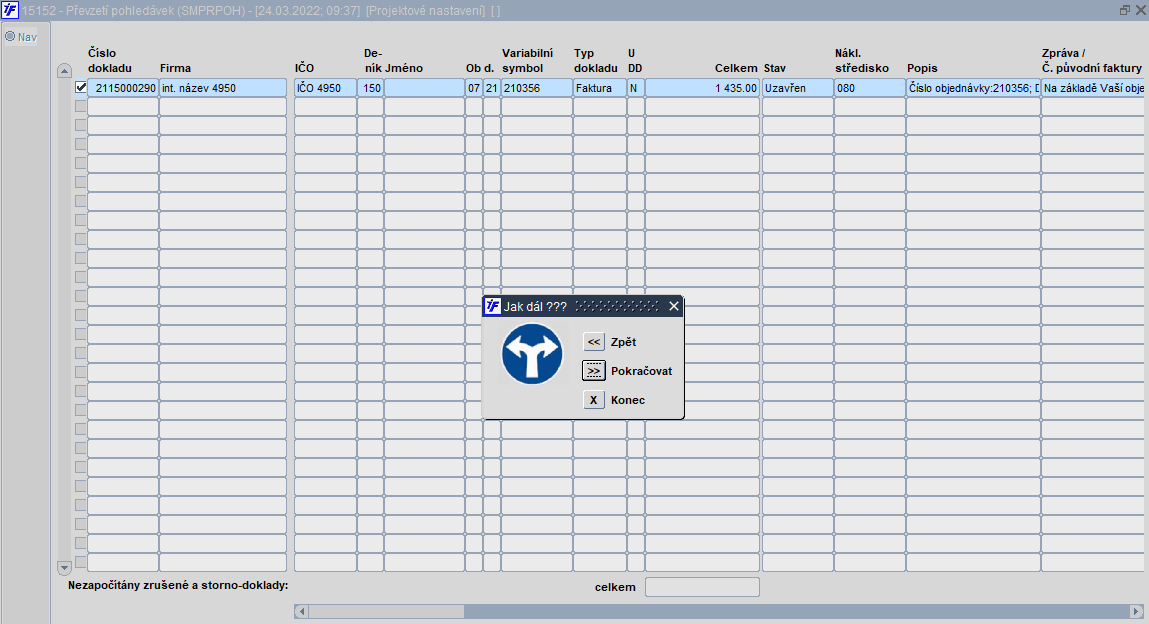Click the Zpět back arrow button

pyautogui.click(x=594, y=342)
